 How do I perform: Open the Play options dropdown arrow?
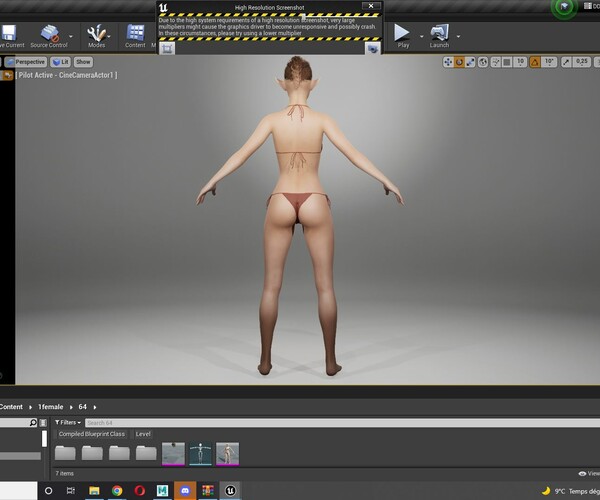422,37
